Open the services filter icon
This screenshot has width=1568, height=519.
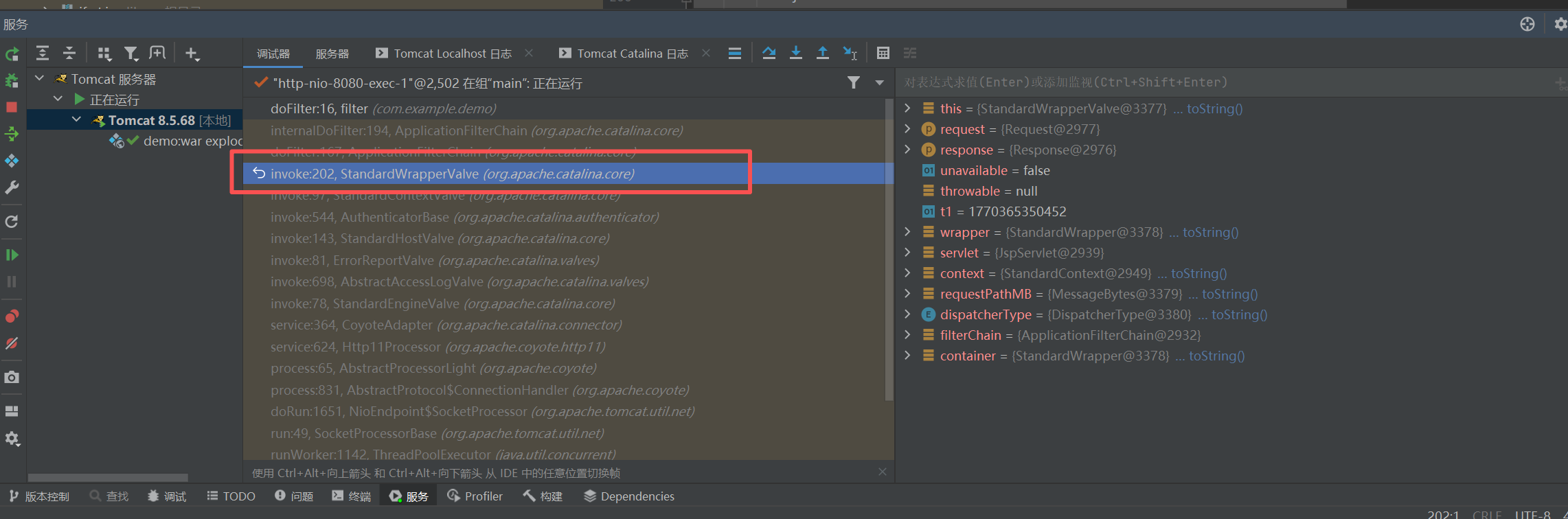tap(130, 54)
